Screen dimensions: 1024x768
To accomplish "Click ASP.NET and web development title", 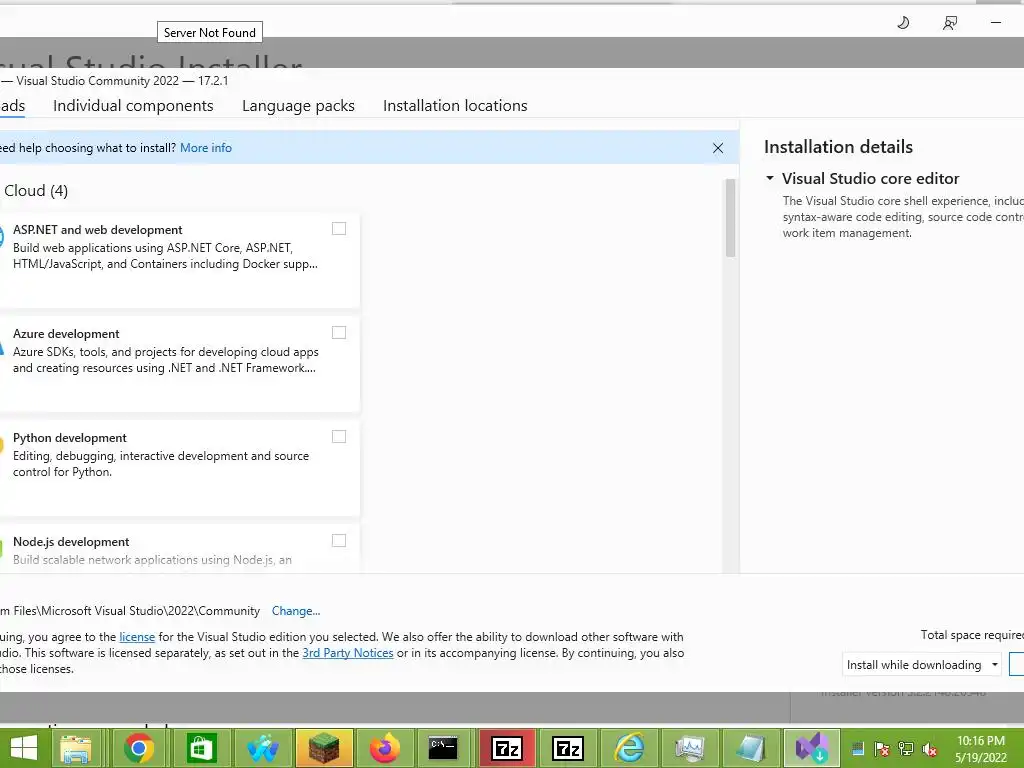I will (97, 230).
